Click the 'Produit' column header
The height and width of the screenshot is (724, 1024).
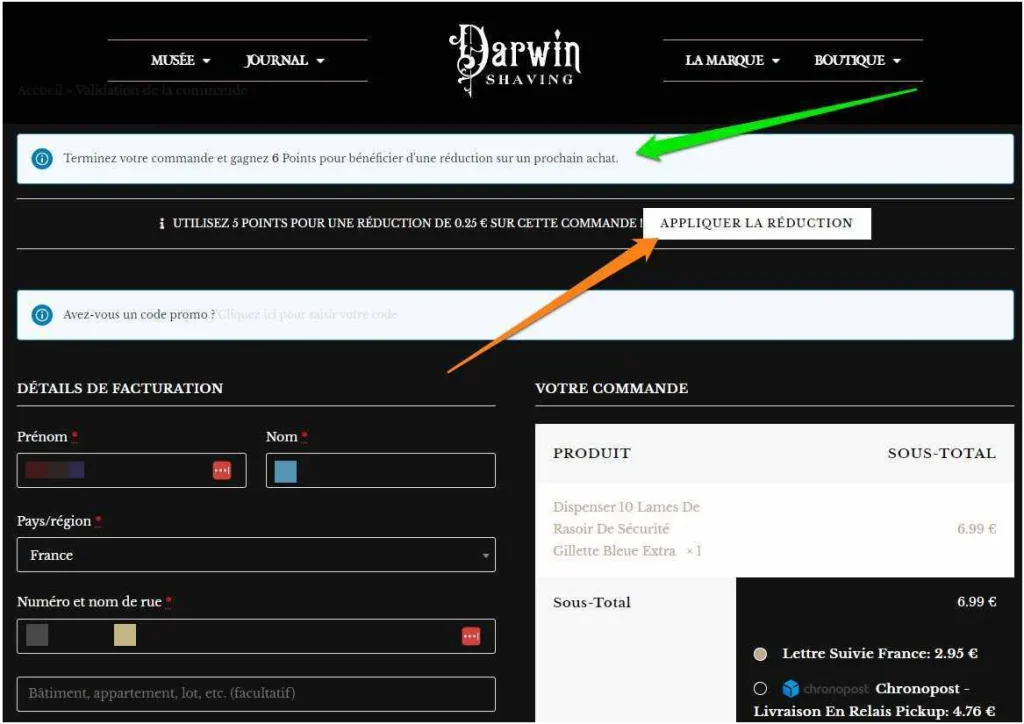click(x=592, y=453)
